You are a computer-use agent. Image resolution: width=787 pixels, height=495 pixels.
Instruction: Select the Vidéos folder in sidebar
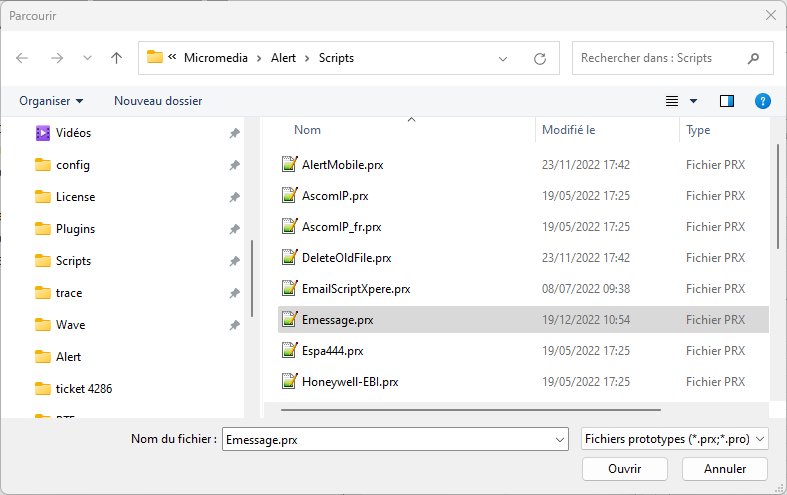click(x=73, y=133)
